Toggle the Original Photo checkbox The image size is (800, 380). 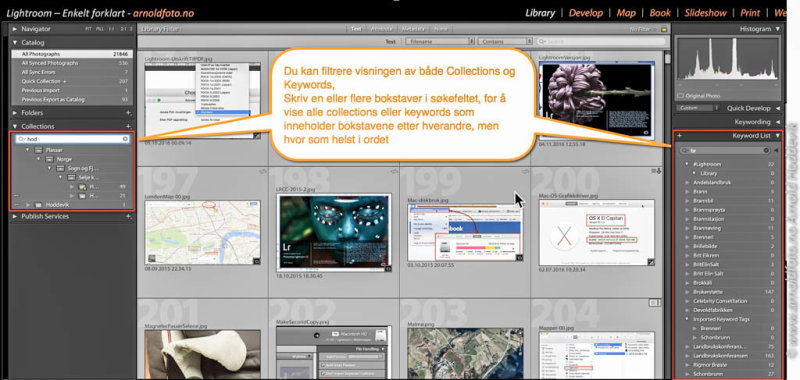pos(680,95)
